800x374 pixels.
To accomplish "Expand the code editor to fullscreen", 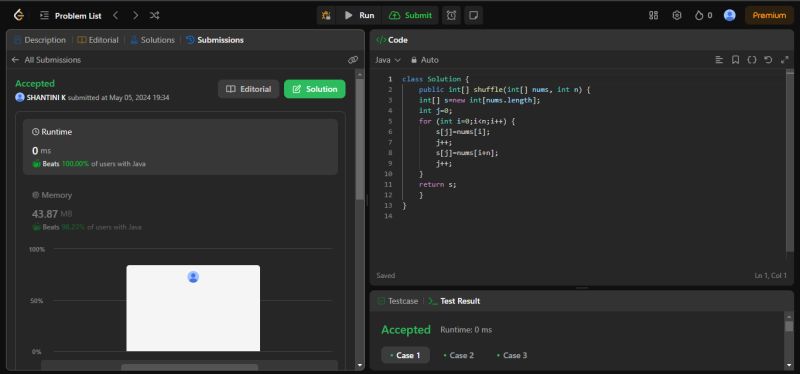I will [x=785, y=60].
